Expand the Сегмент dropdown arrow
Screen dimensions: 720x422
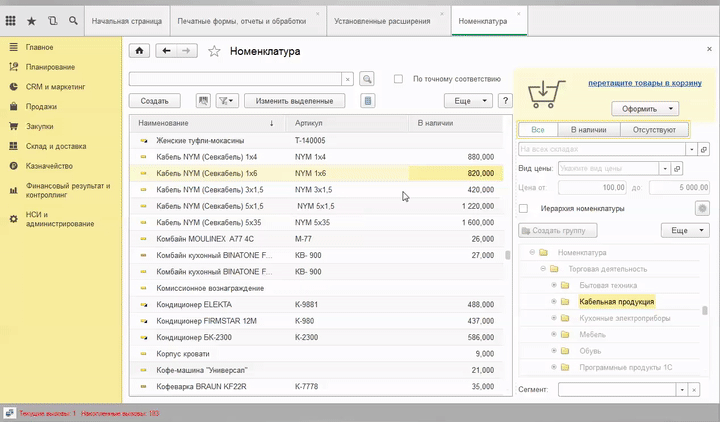682,390
